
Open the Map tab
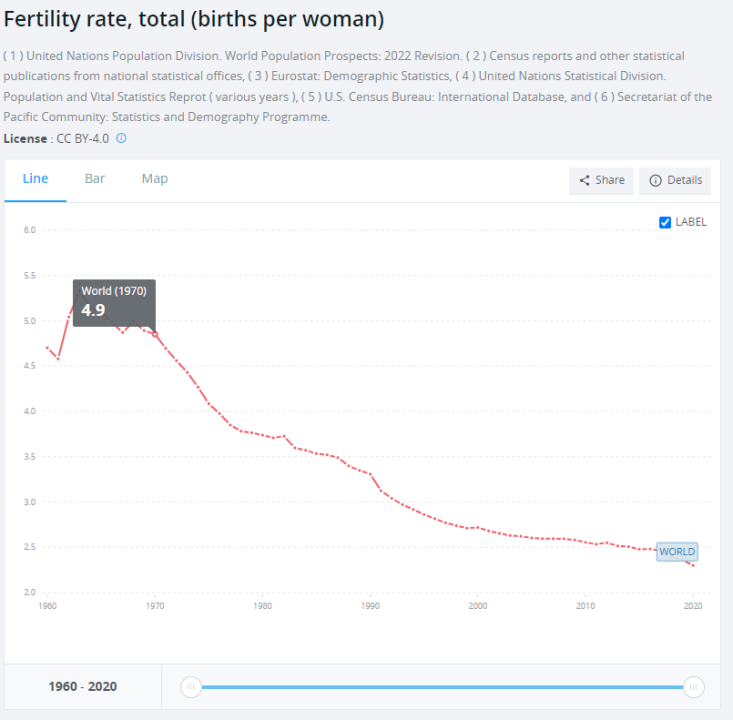click(x=155, y=179)
